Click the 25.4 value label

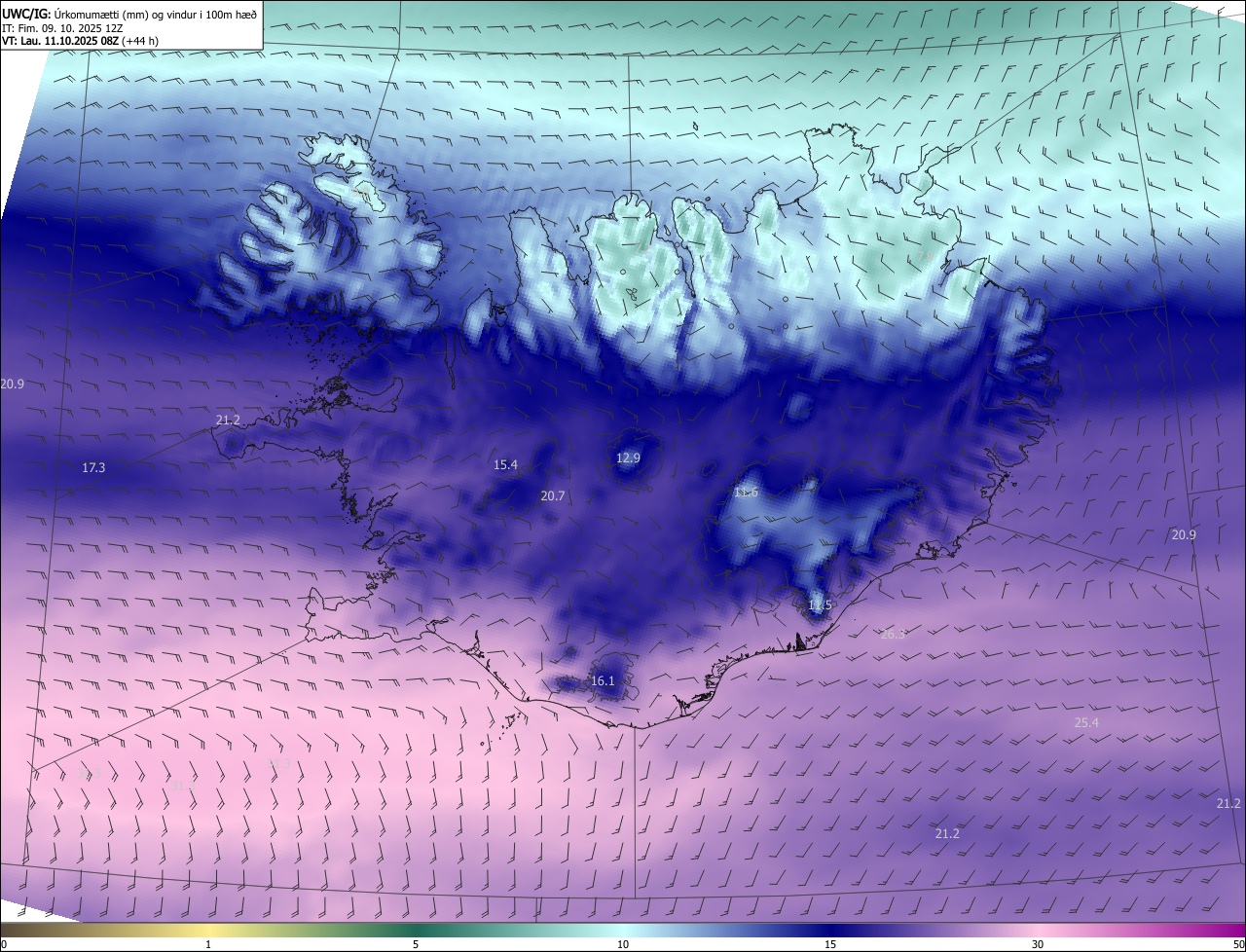point(1086,723)
